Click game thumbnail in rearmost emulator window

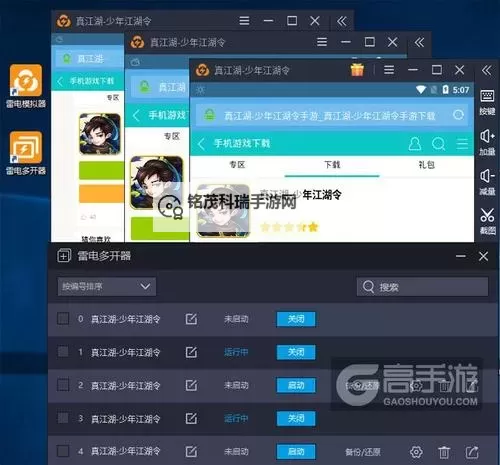pos(99,134)
